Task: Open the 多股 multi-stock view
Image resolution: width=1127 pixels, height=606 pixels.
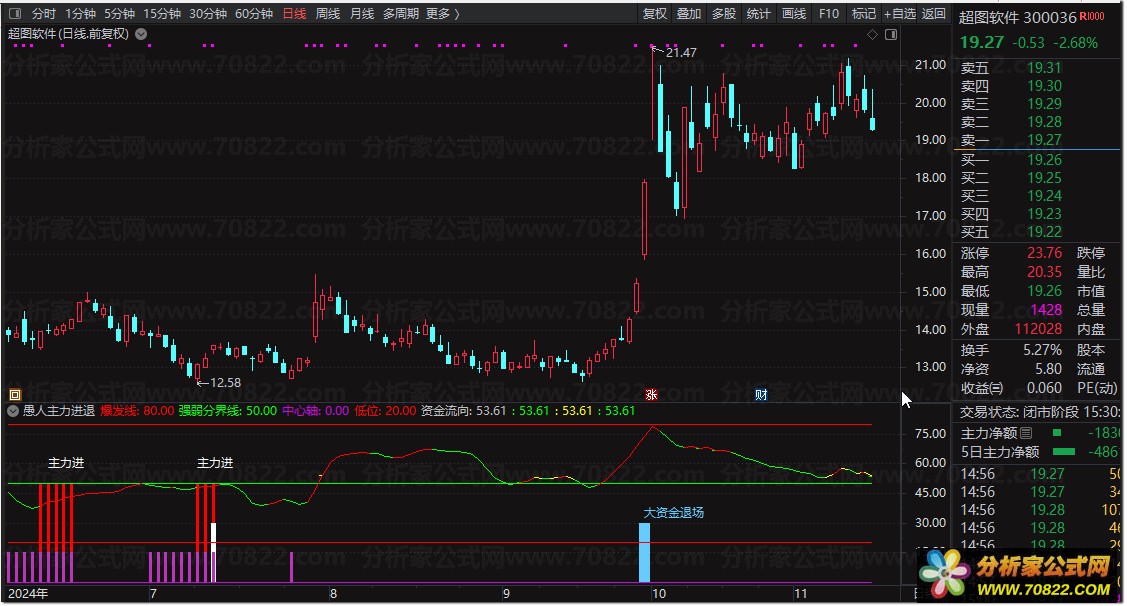Action: click(724, 14)
